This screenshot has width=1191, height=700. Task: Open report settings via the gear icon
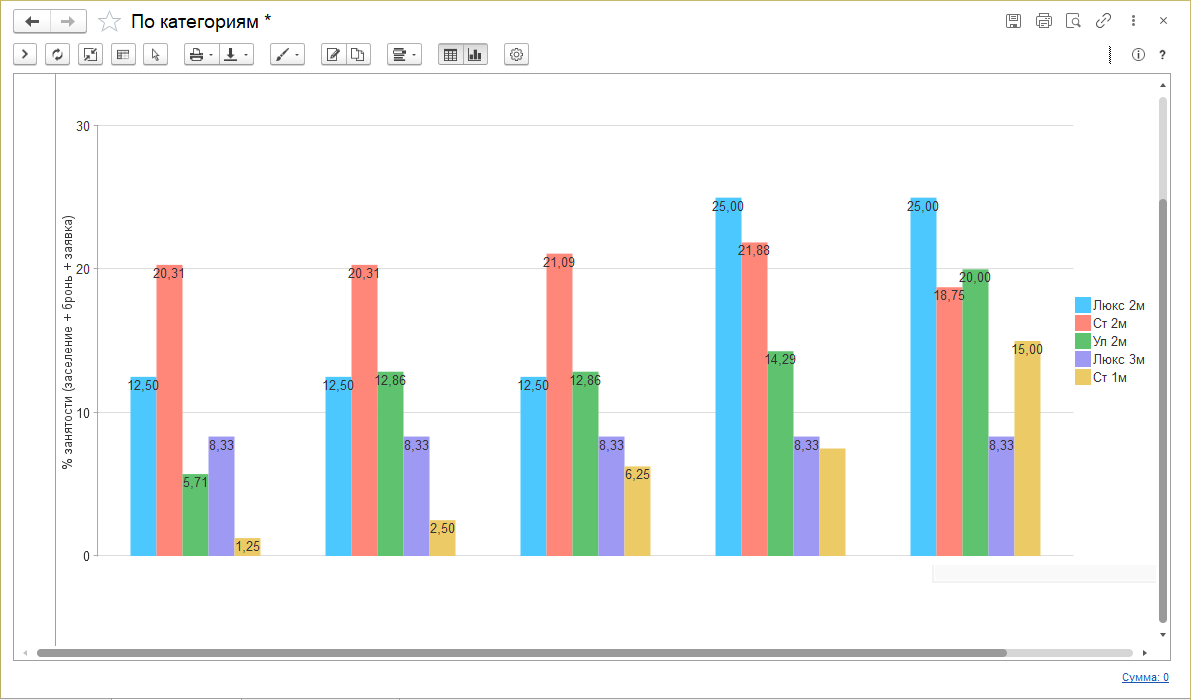pyautogui.click(x=517, y=55)
